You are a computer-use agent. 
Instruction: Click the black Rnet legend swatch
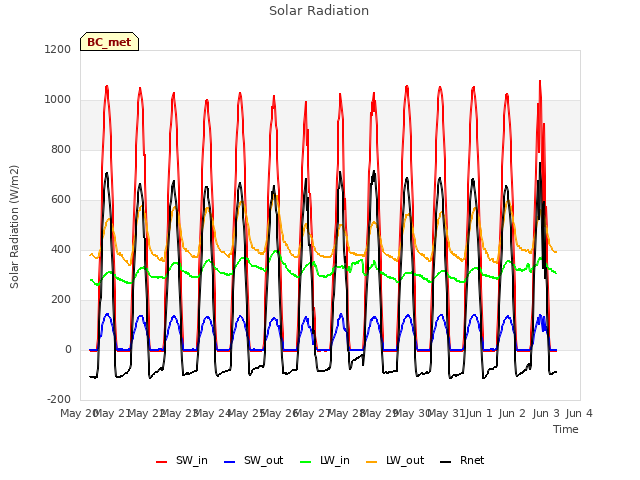click(446, 462)
